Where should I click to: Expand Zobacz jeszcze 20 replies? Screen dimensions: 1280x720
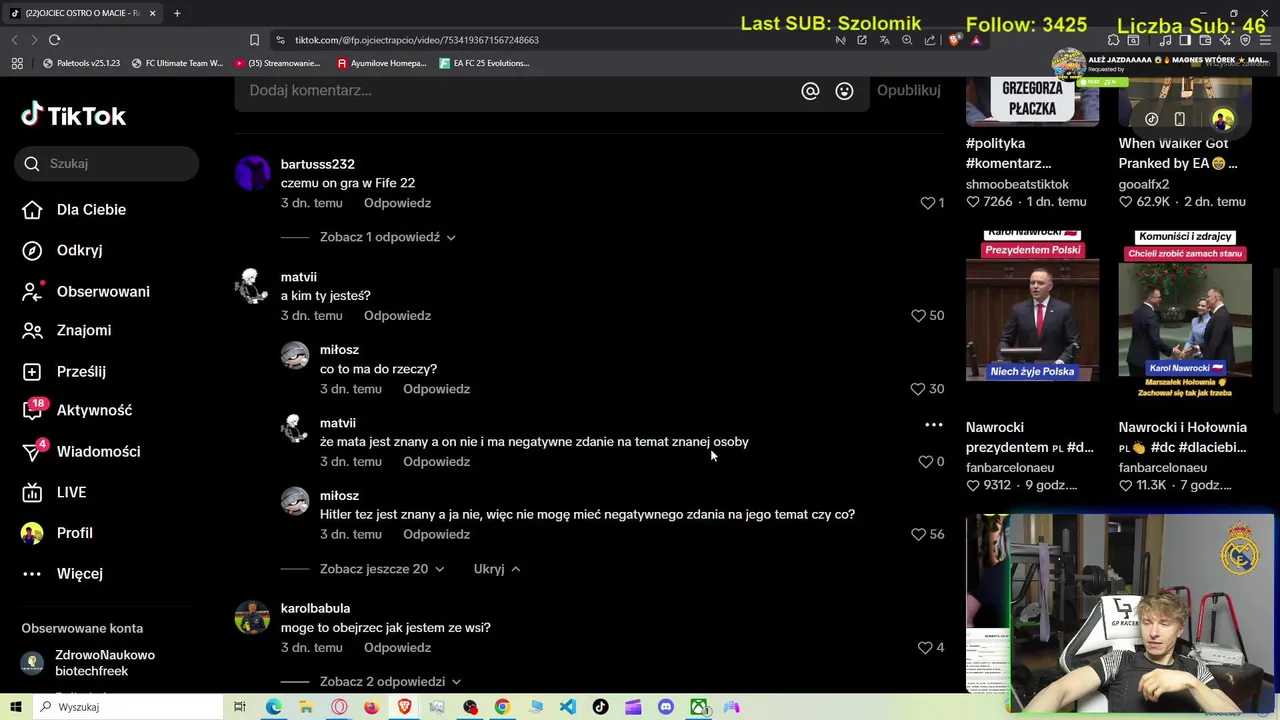click(x=381, y=569)
